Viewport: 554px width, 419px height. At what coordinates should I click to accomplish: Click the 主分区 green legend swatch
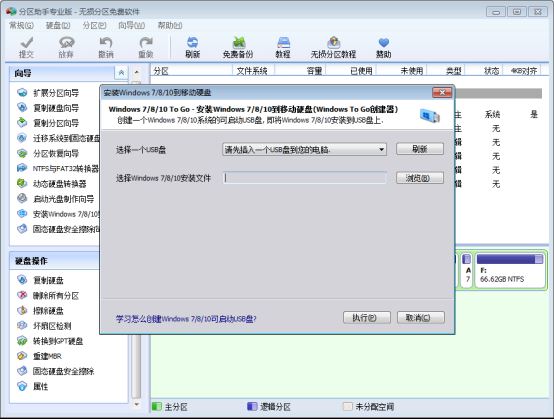pyautogui.click(x=157, y=406)
